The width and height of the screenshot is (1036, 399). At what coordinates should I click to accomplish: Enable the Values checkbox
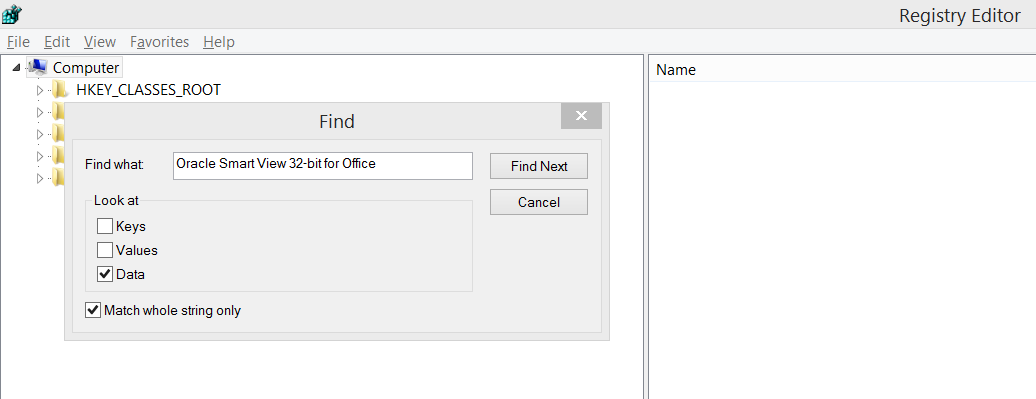coord(105,250)
